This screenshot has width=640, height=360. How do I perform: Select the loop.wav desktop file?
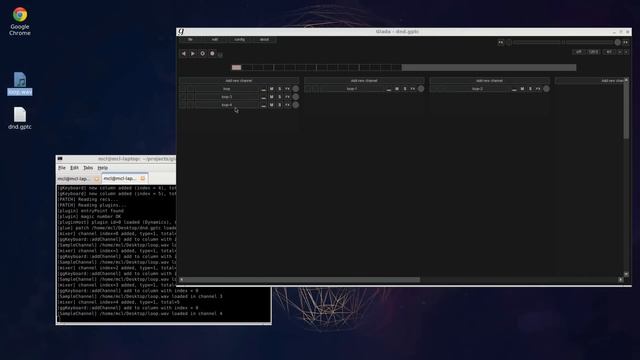(x=20, y=84)
